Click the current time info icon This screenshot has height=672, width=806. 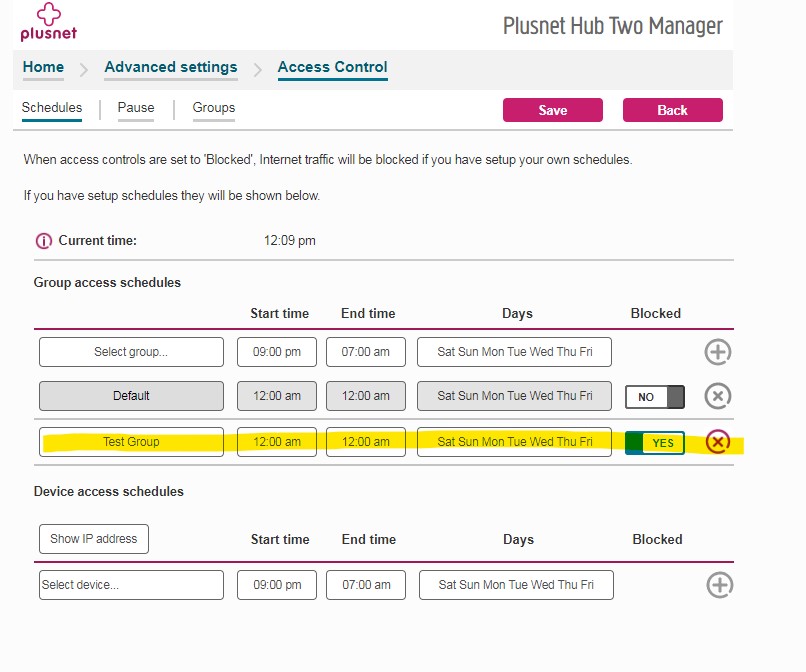click(43, 241)
